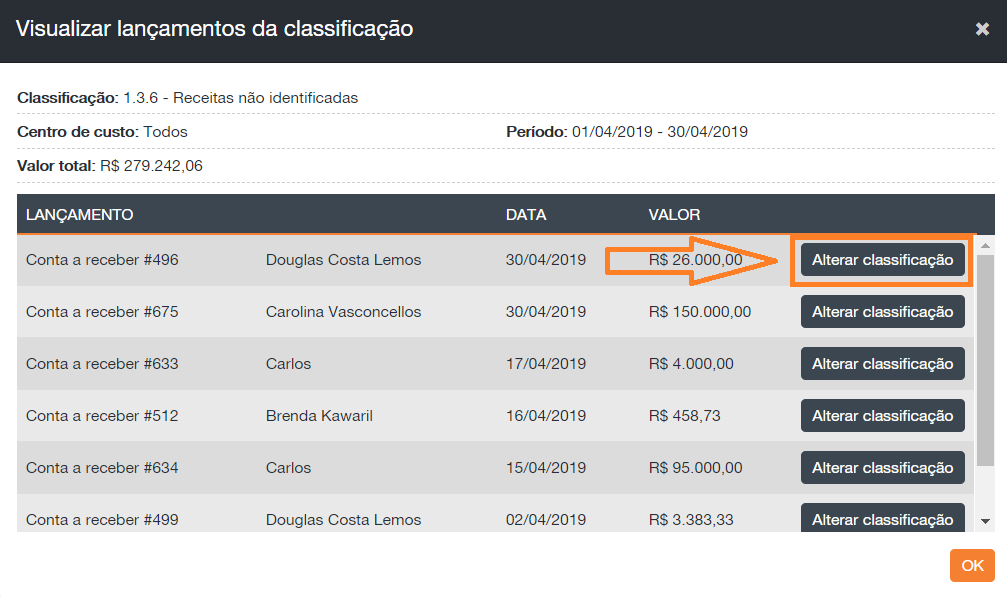Select the Douglas Costa Lemos name in row #496
Image resolution: width=1007 pixels, height=597 pixels.
[343, 260]
